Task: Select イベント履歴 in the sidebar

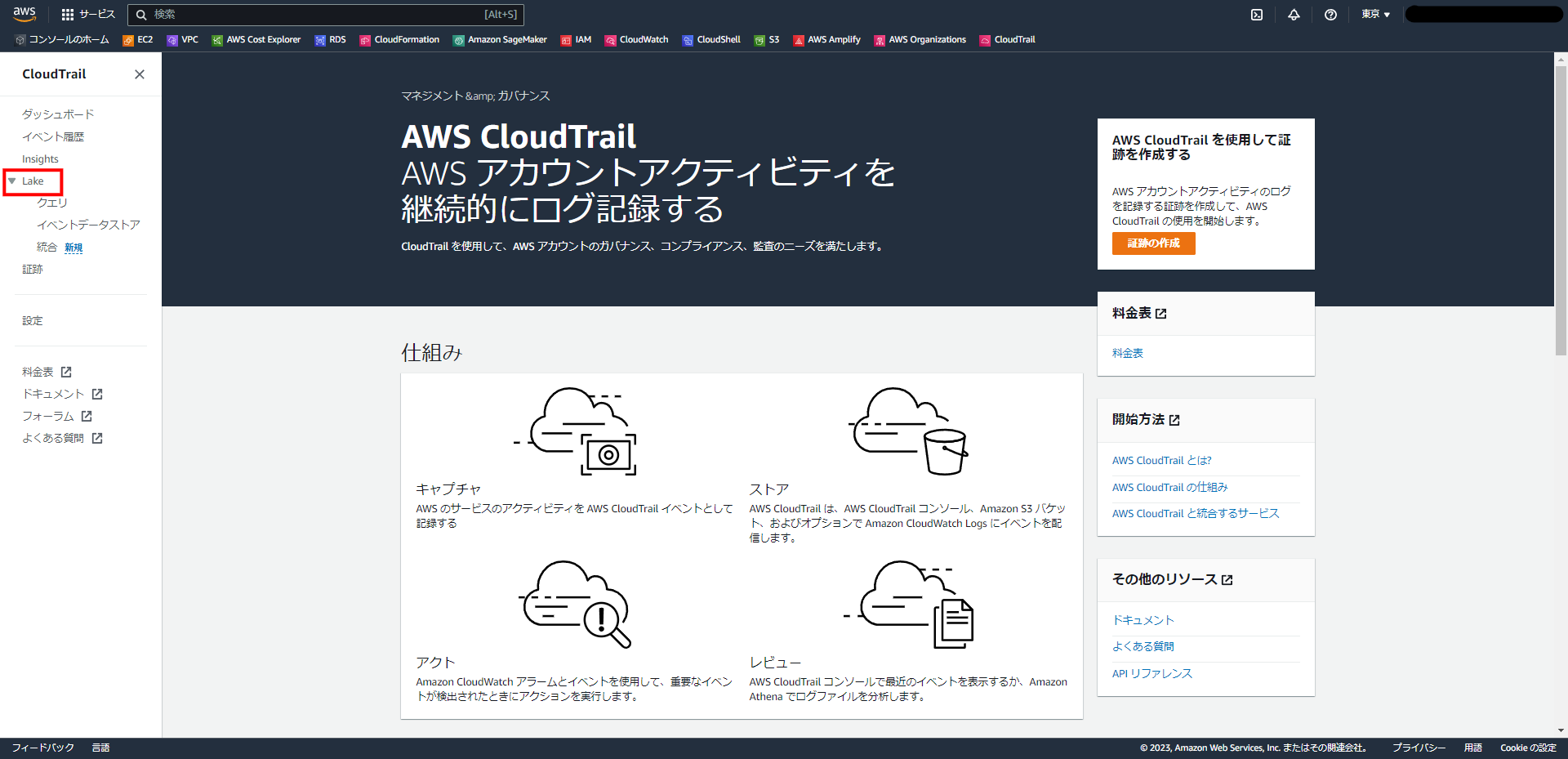Action: 54,136
